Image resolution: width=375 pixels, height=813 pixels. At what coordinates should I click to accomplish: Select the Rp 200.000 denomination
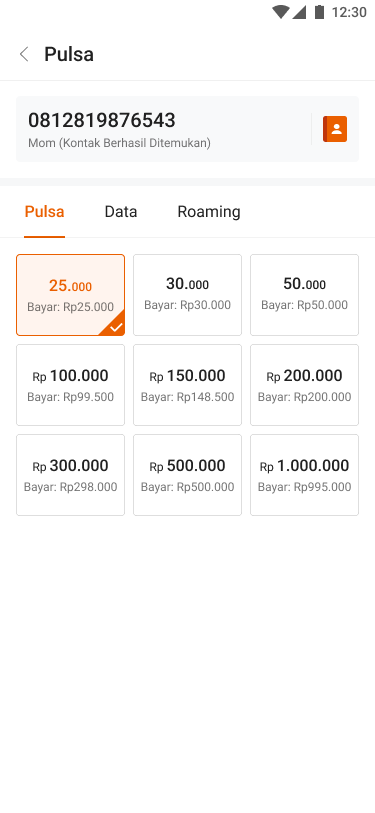click(304, 385)
